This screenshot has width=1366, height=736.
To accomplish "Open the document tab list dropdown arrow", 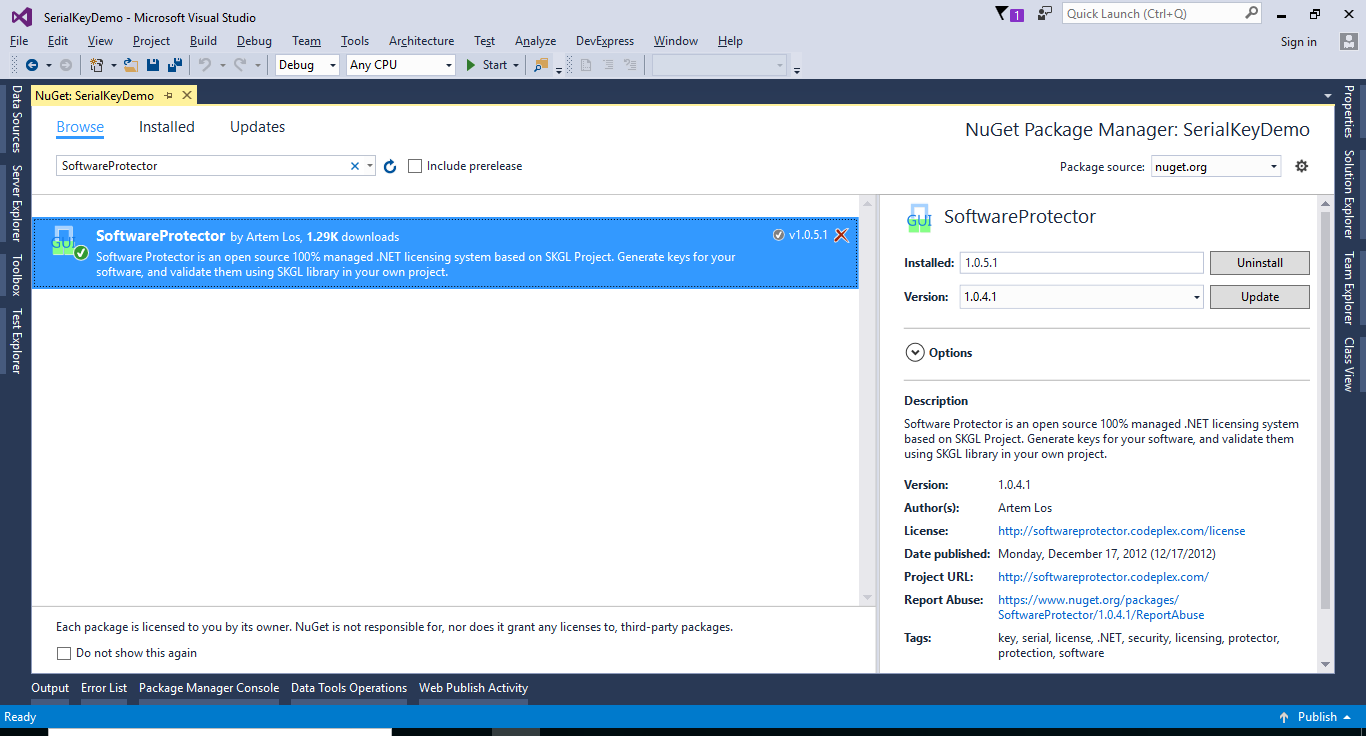I will point(1328,96).
